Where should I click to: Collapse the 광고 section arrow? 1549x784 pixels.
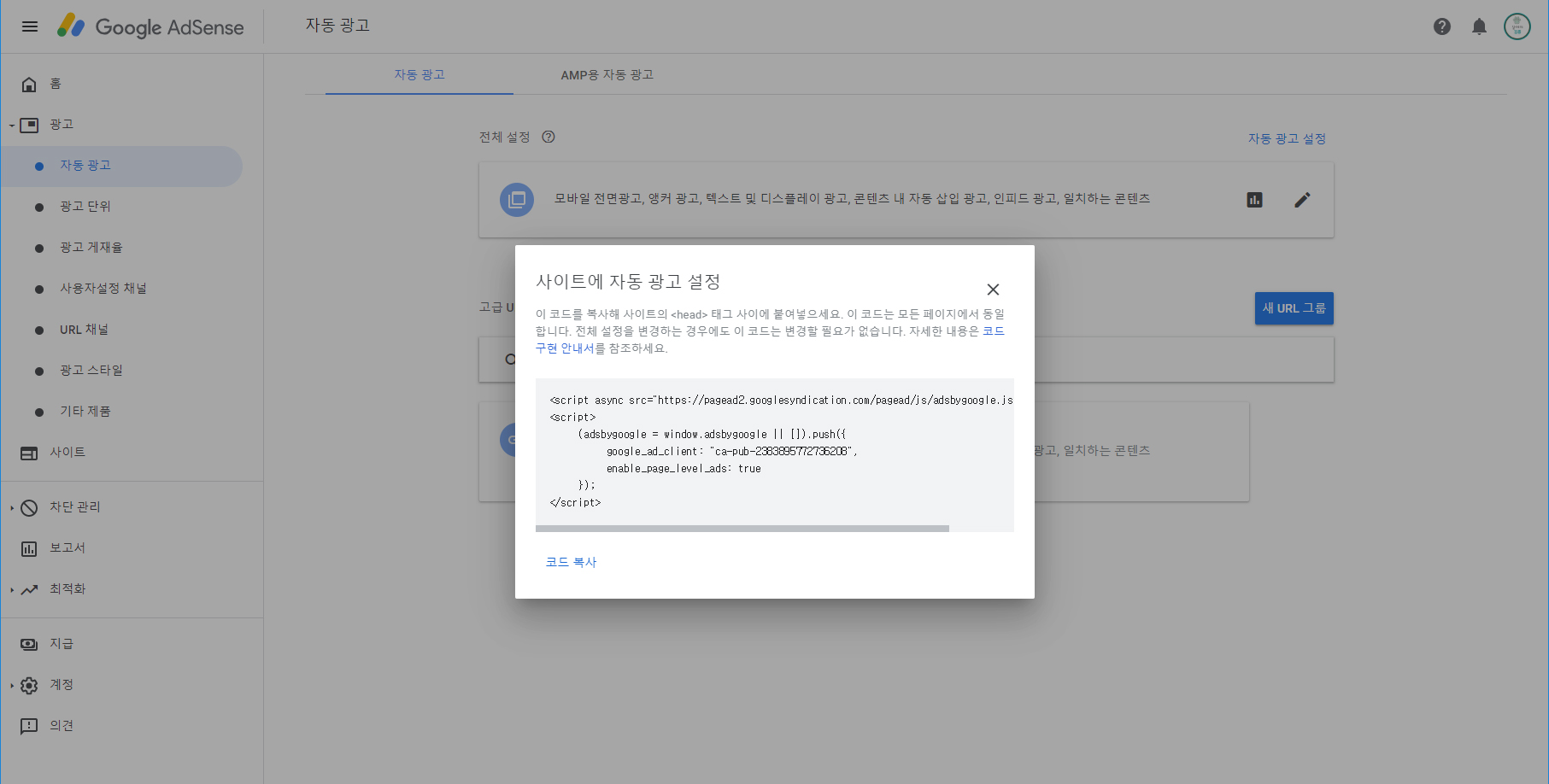12,126
